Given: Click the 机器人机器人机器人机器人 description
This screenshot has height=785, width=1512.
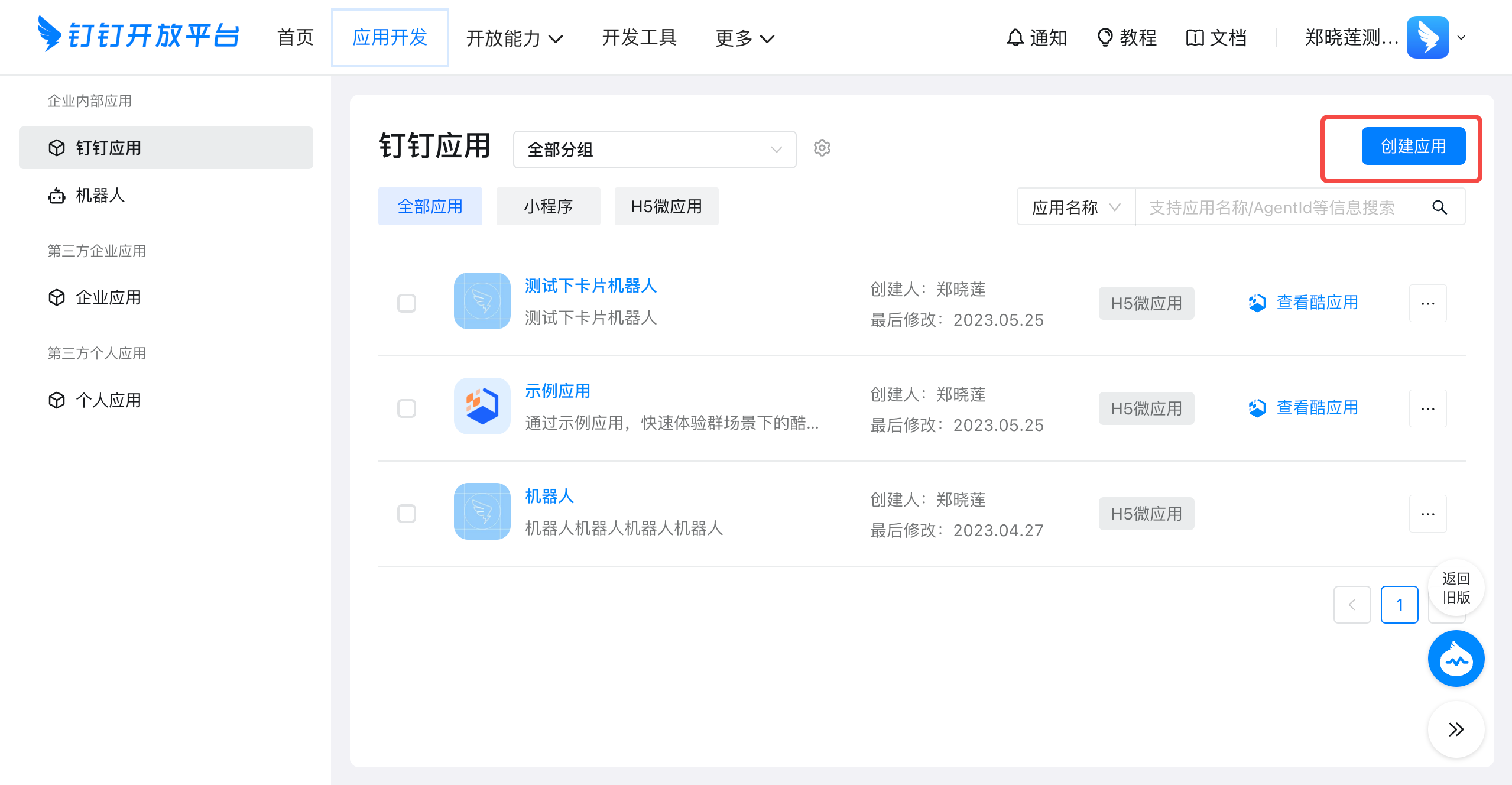Looking at the screenshot, I should (624, 528).
